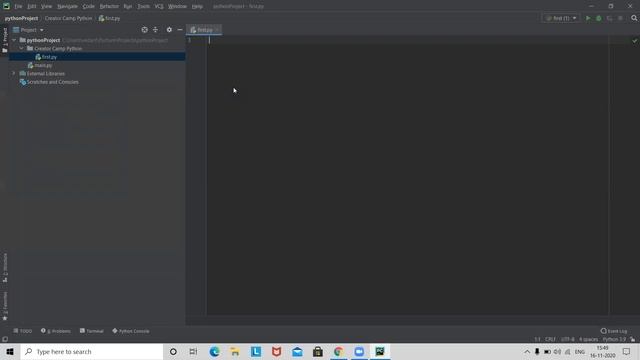640x360 pixels.
Task: Click the tool windows toggle in bottom-left corner
Action: pos(5,339)
